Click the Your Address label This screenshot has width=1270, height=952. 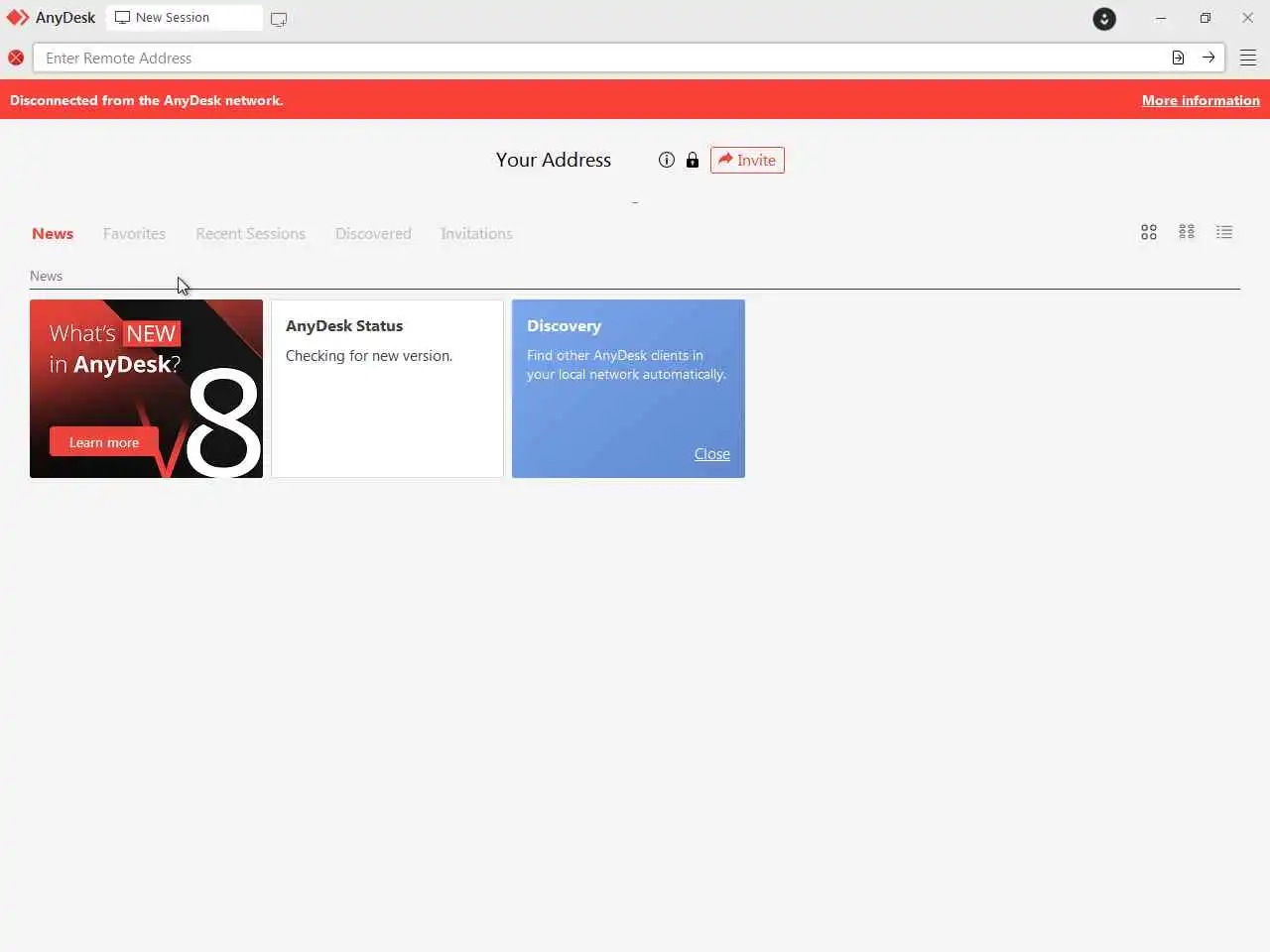pyautogui.click(x=554, y=160)
